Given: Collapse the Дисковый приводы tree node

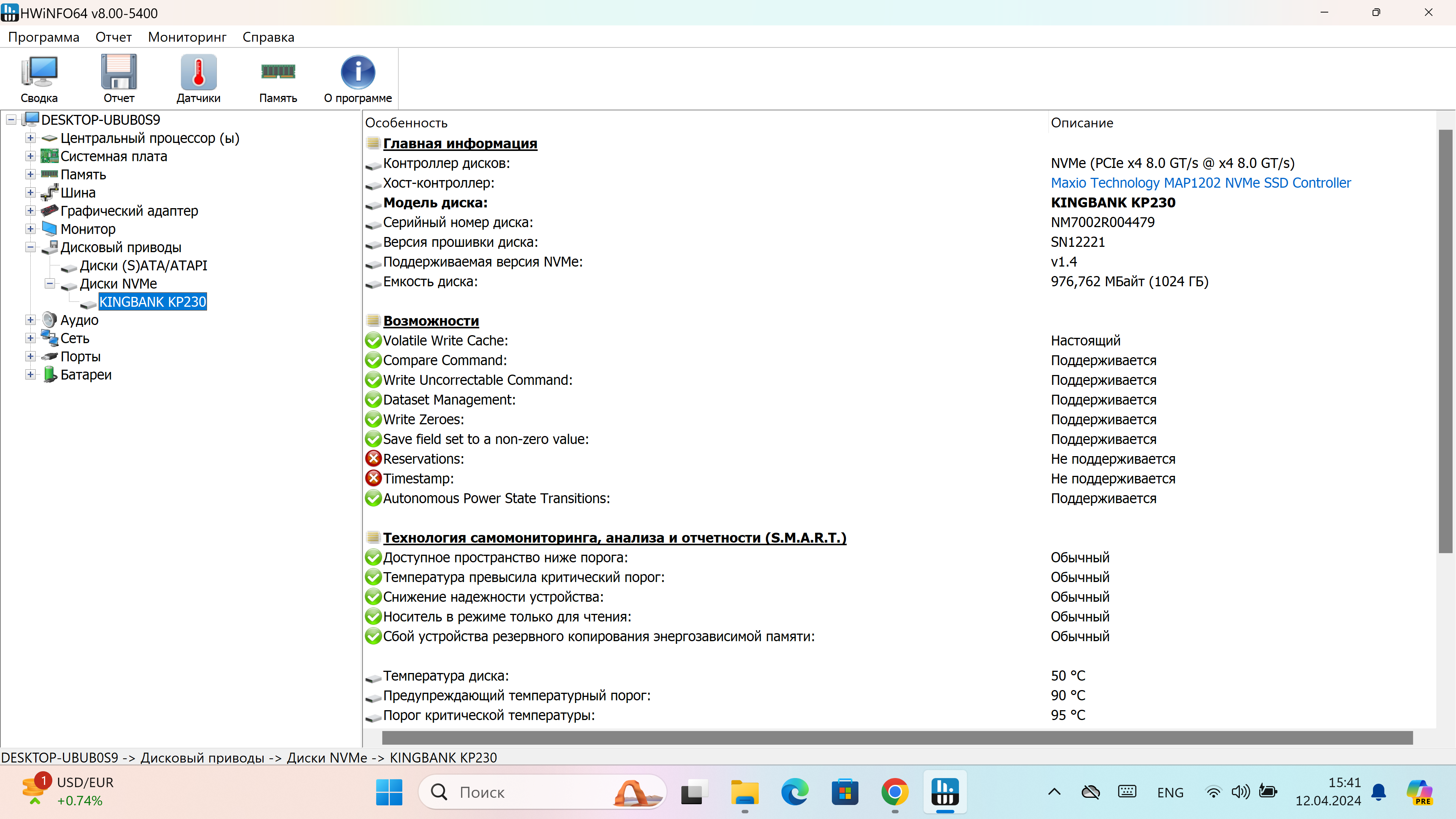Looking at the screenshot, I should [x=30, y=247].
